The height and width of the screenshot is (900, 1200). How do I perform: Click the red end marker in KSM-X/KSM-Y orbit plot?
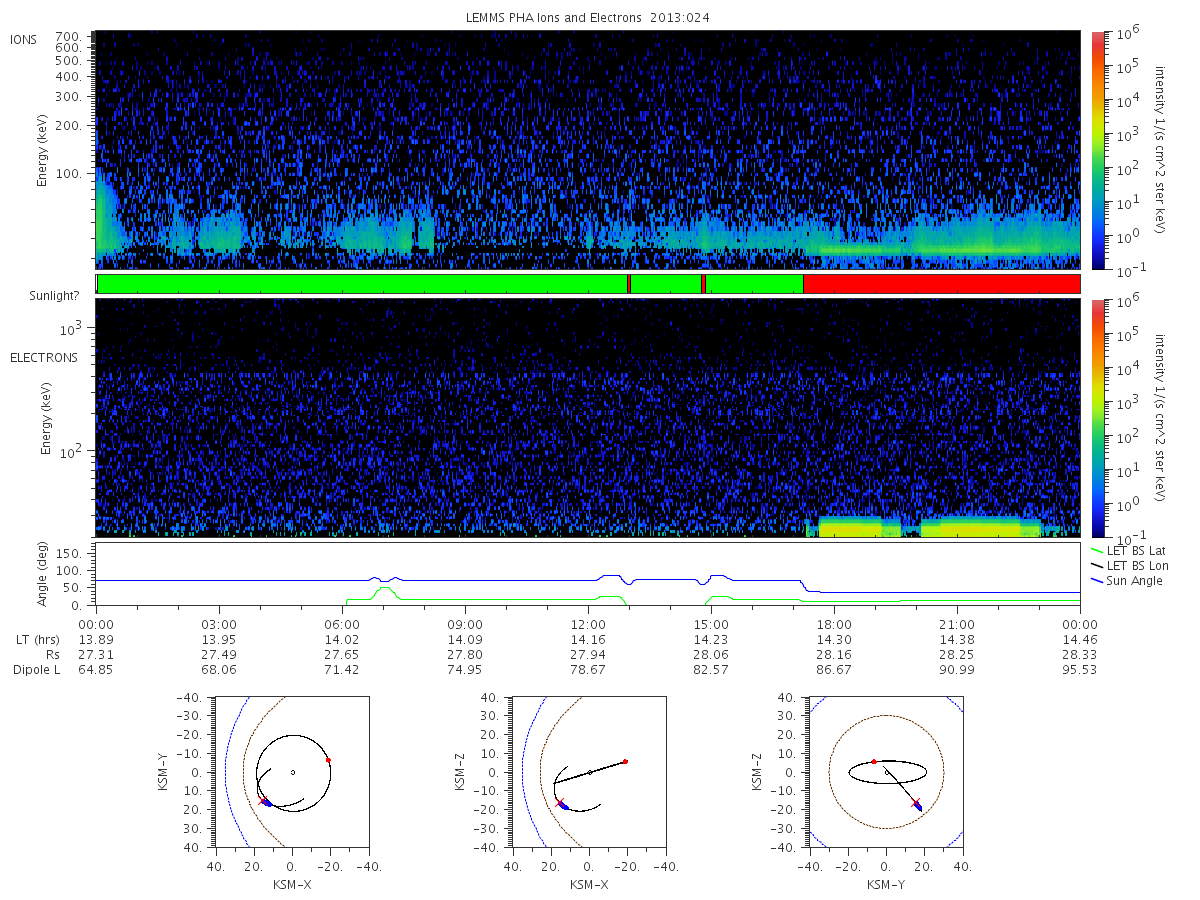click(328, 760)
